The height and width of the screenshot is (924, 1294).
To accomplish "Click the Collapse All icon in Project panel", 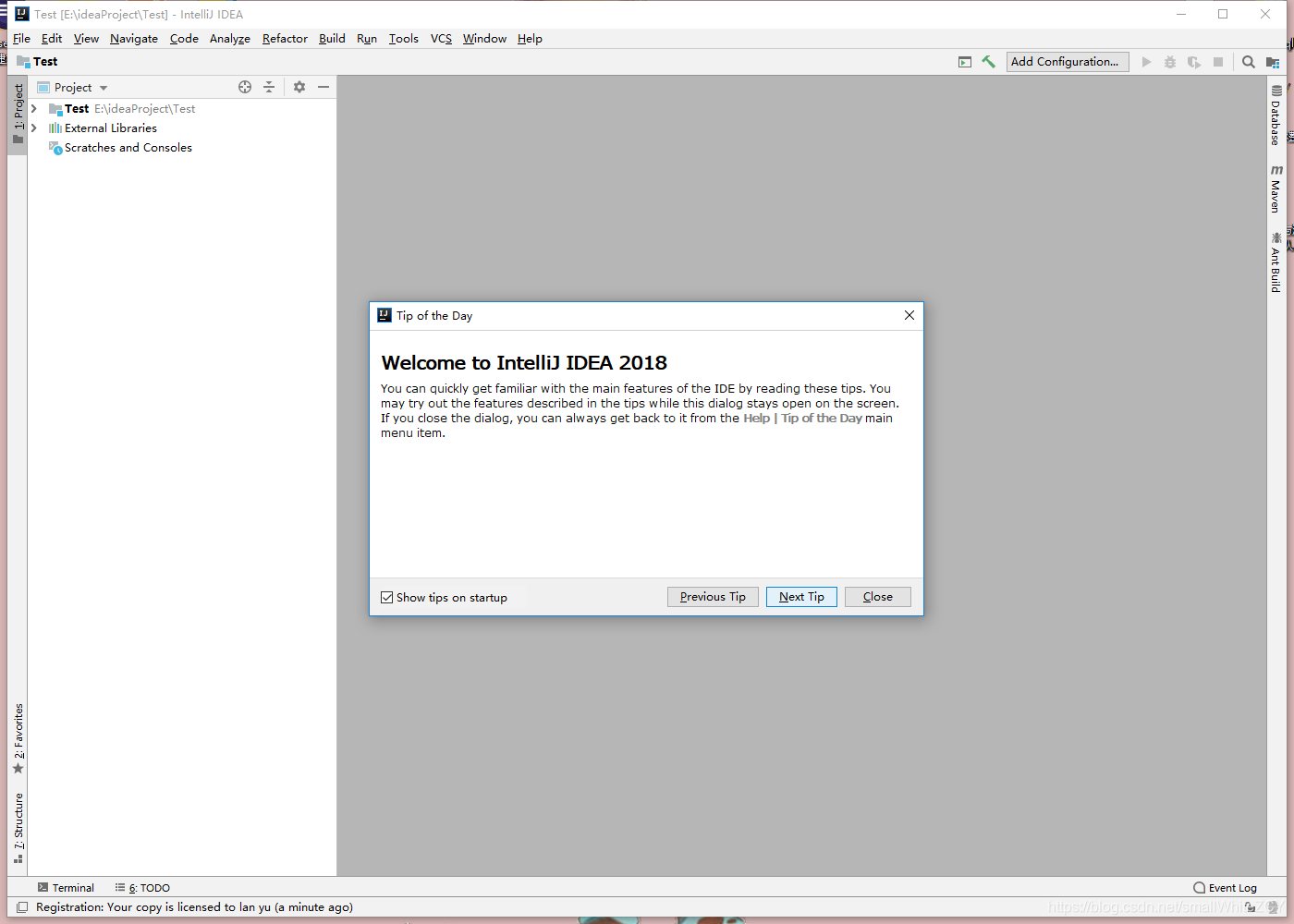I will (x=269, y=87).
